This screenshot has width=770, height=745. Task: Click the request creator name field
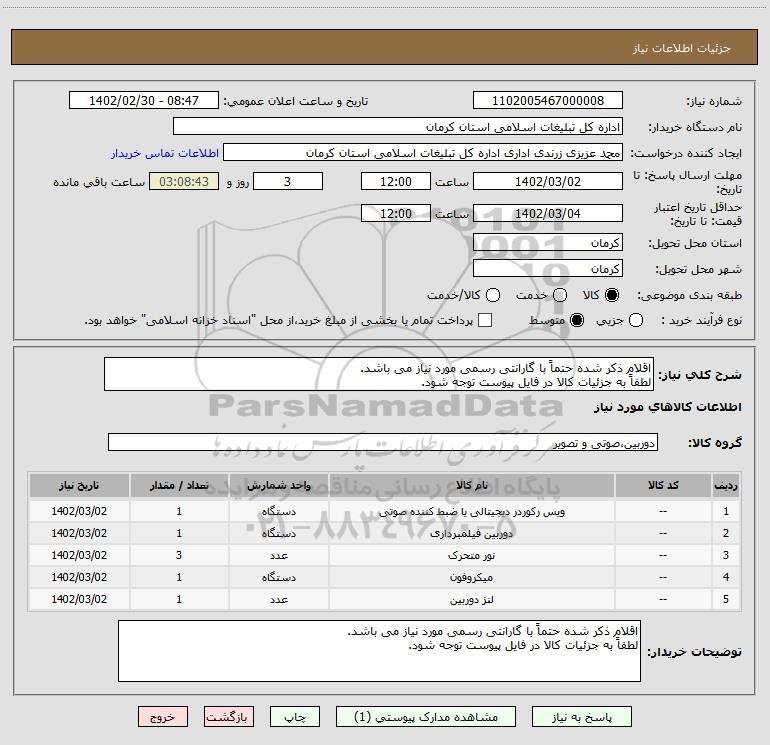pos(423,153)
